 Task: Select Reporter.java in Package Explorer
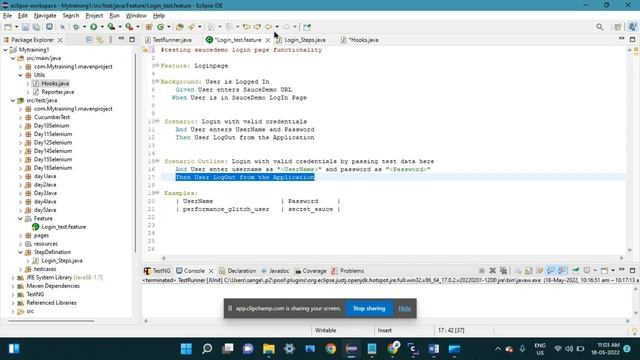pyautogui.click(x=53, y=92)
